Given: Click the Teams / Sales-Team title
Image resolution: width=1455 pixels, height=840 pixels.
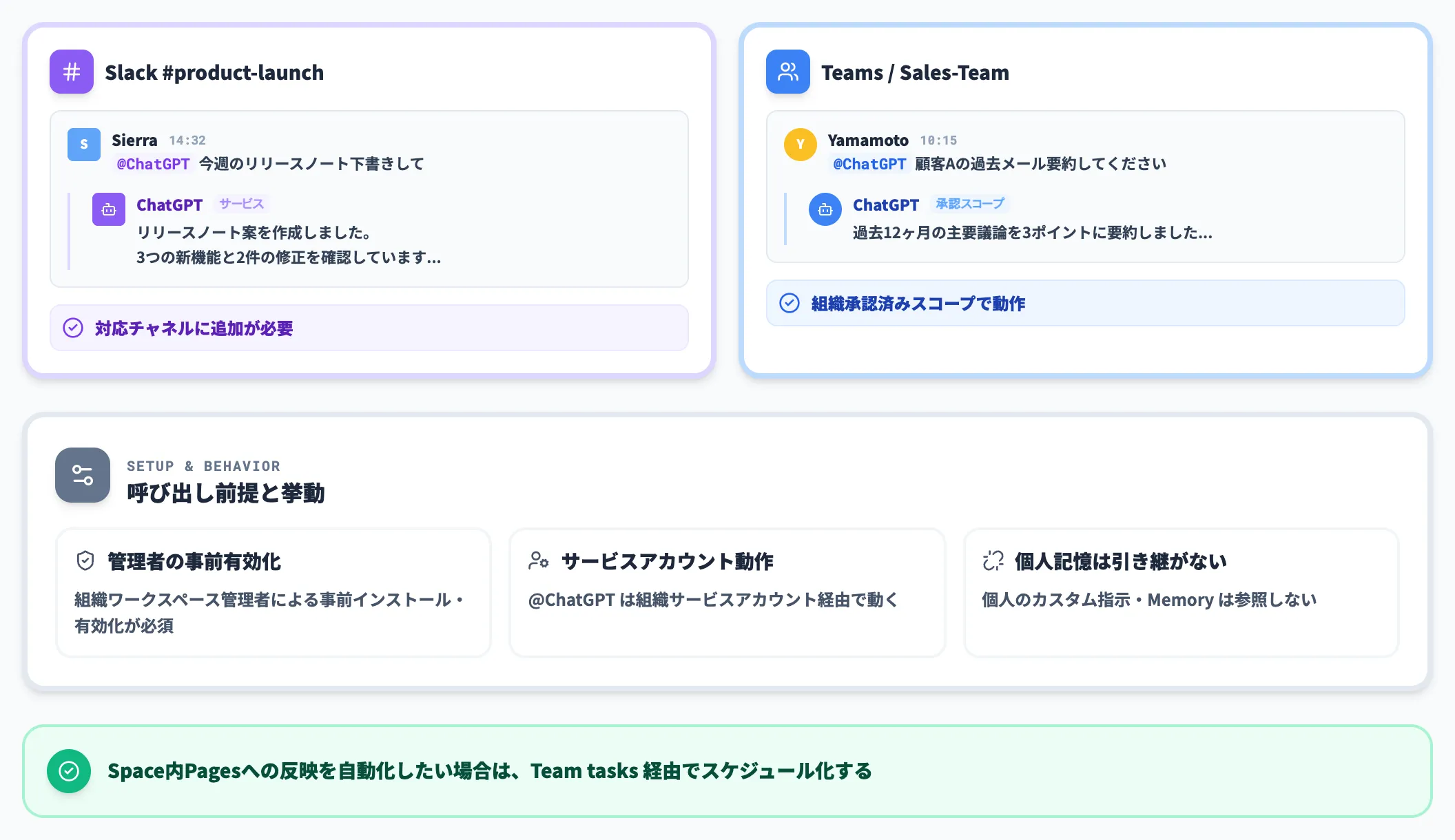Looking at the screenshot, I should (x=915, y=72).
